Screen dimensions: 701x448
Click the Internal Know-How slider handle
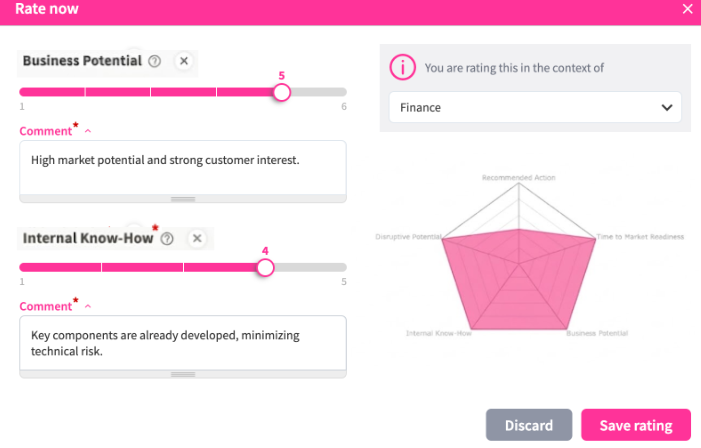(x=265, y=267)
